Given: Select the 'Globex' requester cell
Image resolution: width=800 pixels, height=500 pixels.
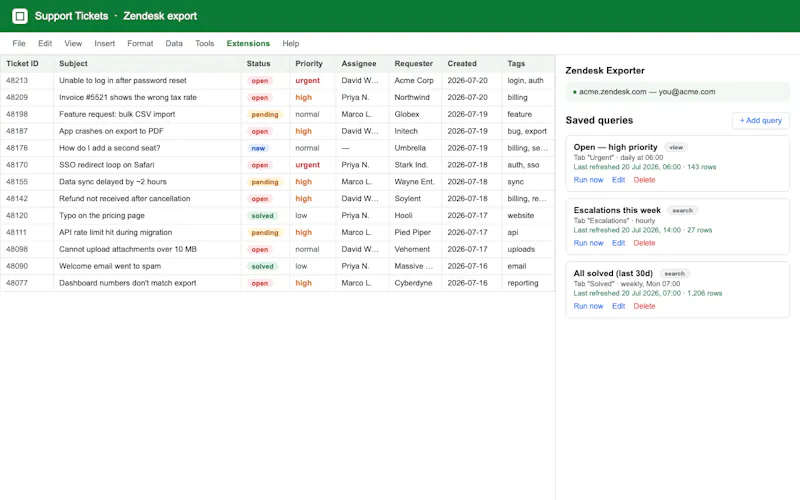Looking at the screenshot, I should click(415, 114).
